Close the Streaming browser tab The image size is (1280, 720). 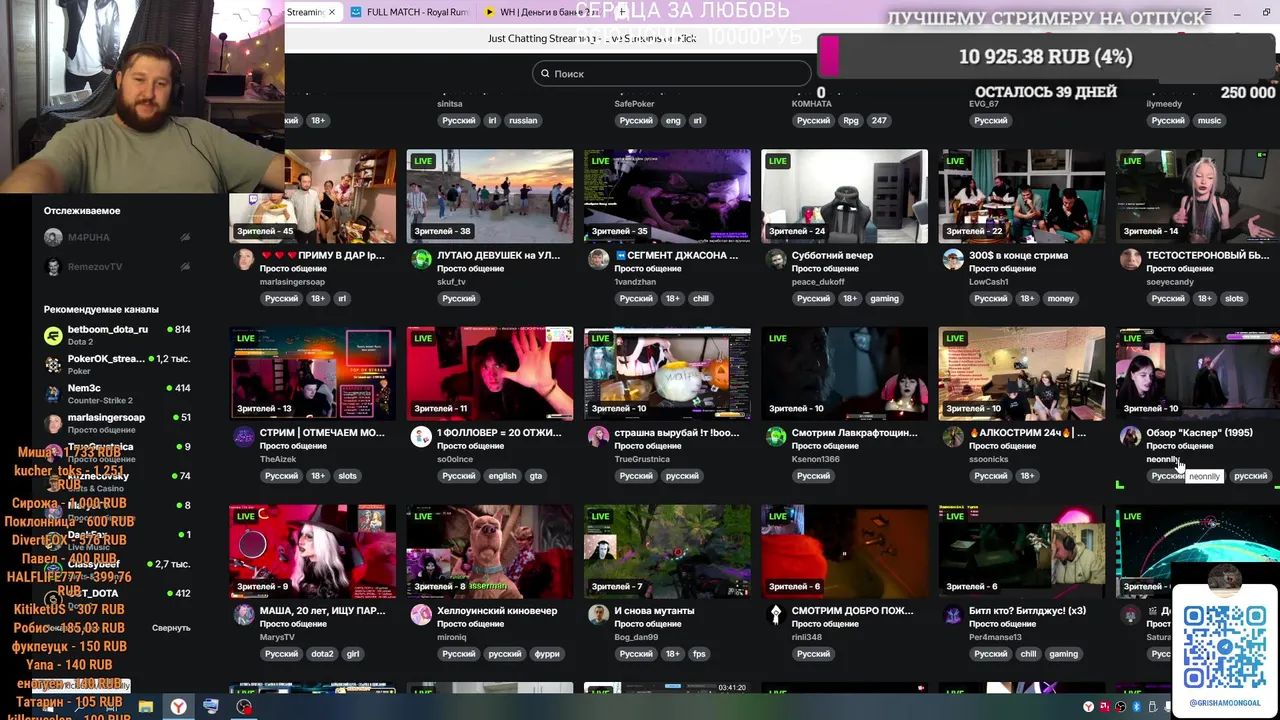332,12
